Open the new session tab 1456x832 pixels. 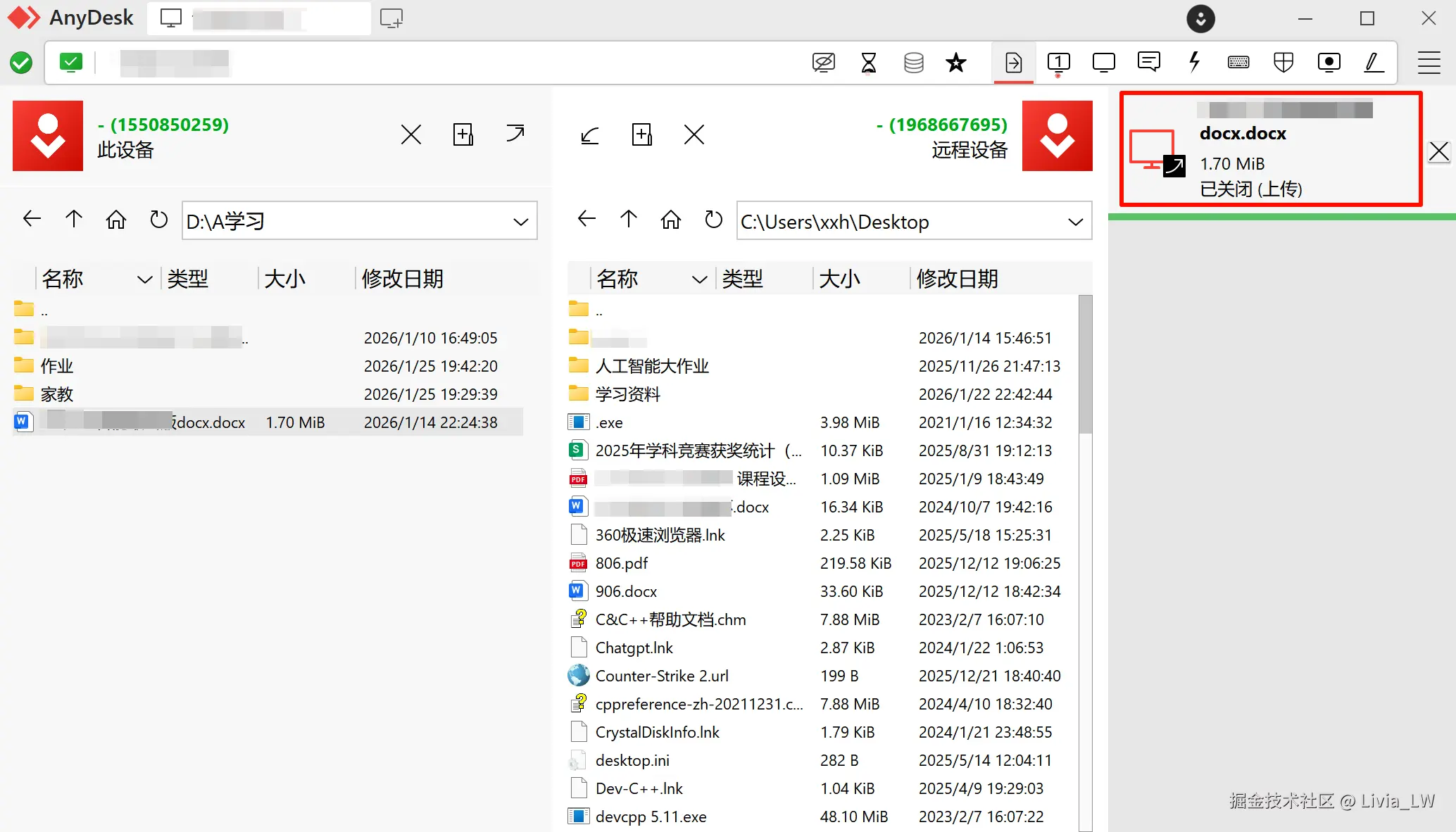point(391,18)
